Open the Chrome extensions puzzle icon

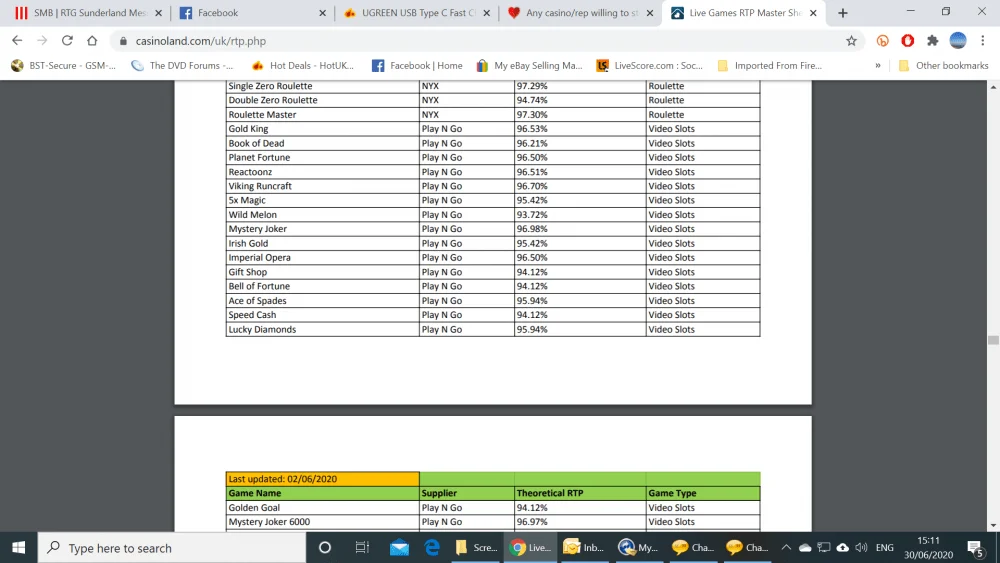(x=932, y=41)
